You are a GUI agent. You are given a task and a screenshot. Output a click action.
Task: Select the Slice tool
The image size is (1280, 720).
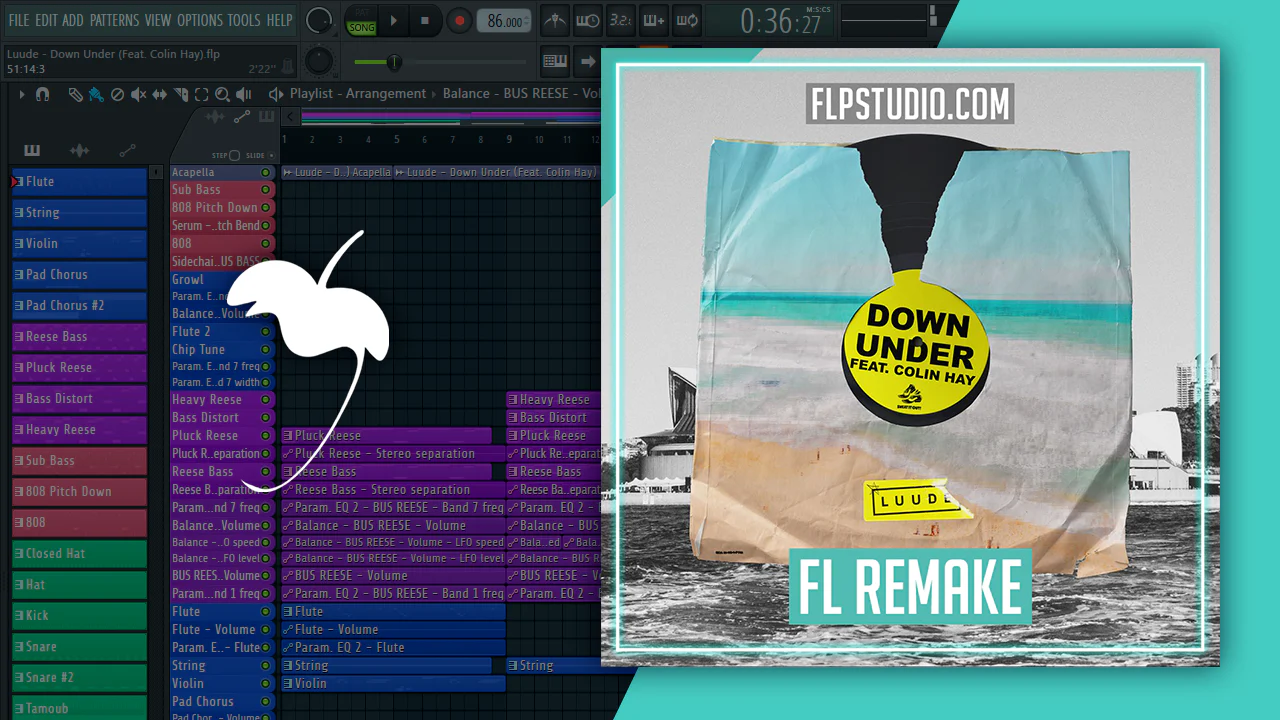pos(181,94)
